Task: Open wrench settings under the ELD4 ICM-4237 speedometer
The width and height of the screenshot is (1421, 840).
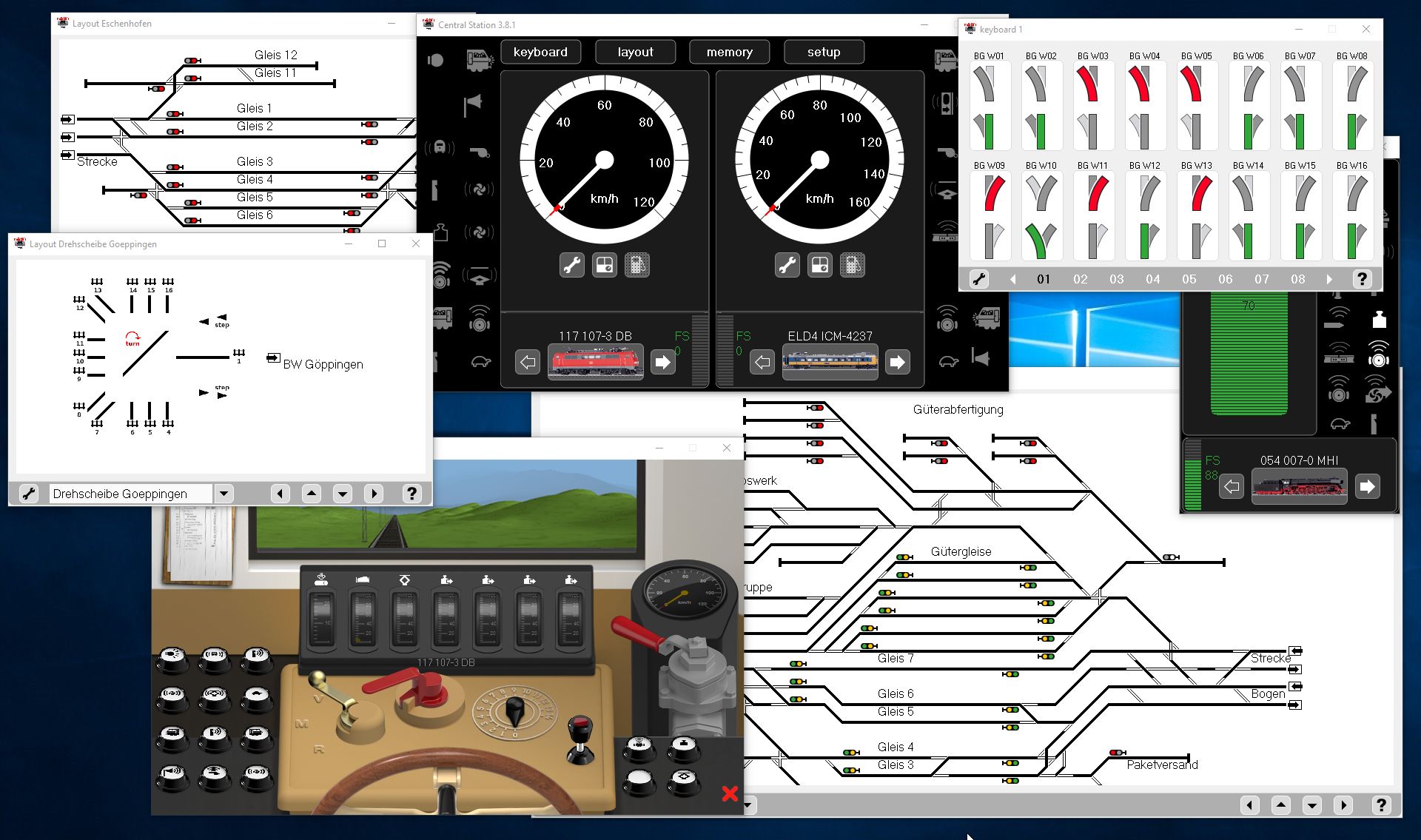Action: [x=787, y=265]
